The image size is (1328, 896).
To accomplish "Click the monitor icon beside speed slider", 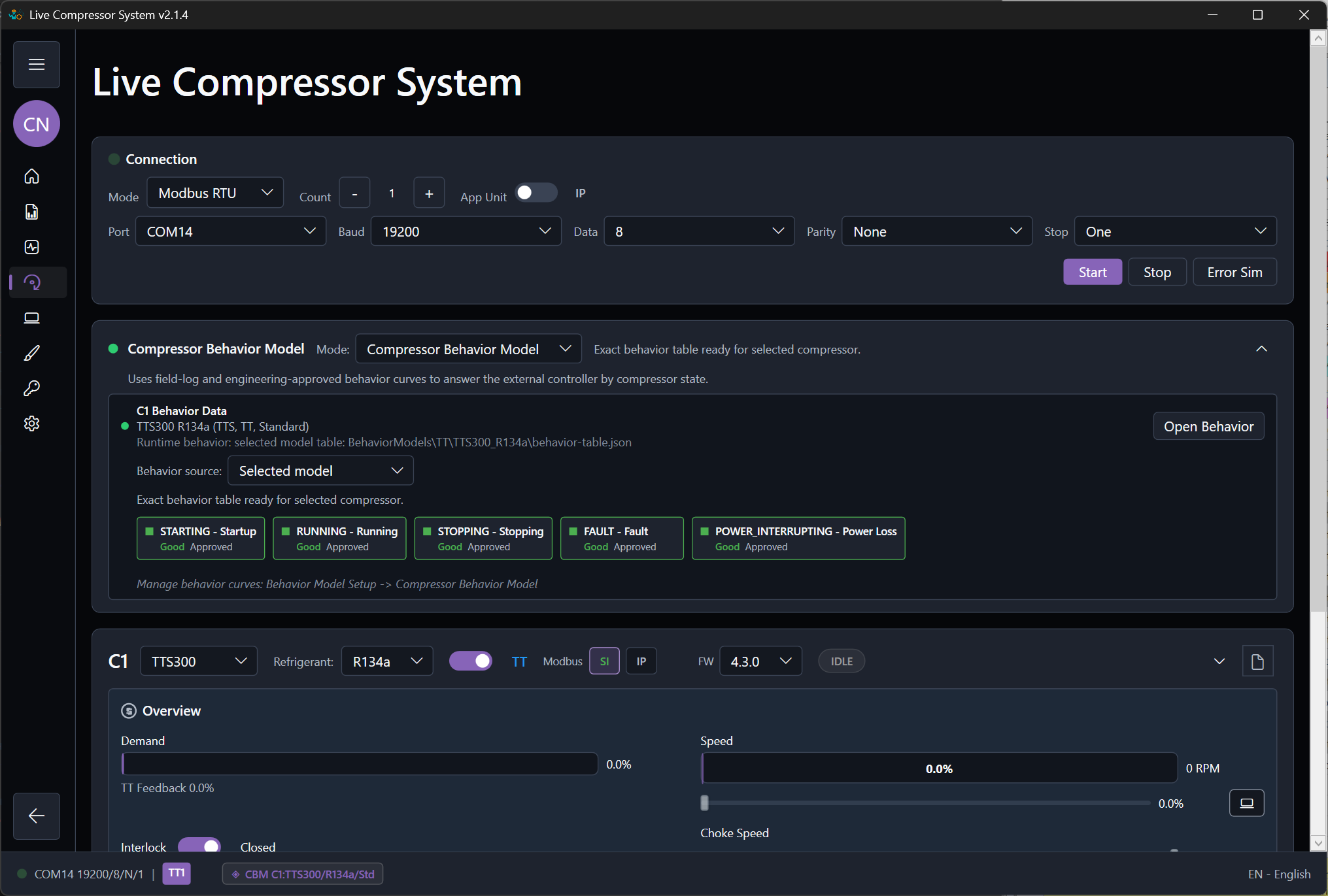I will pos(1247,803).
